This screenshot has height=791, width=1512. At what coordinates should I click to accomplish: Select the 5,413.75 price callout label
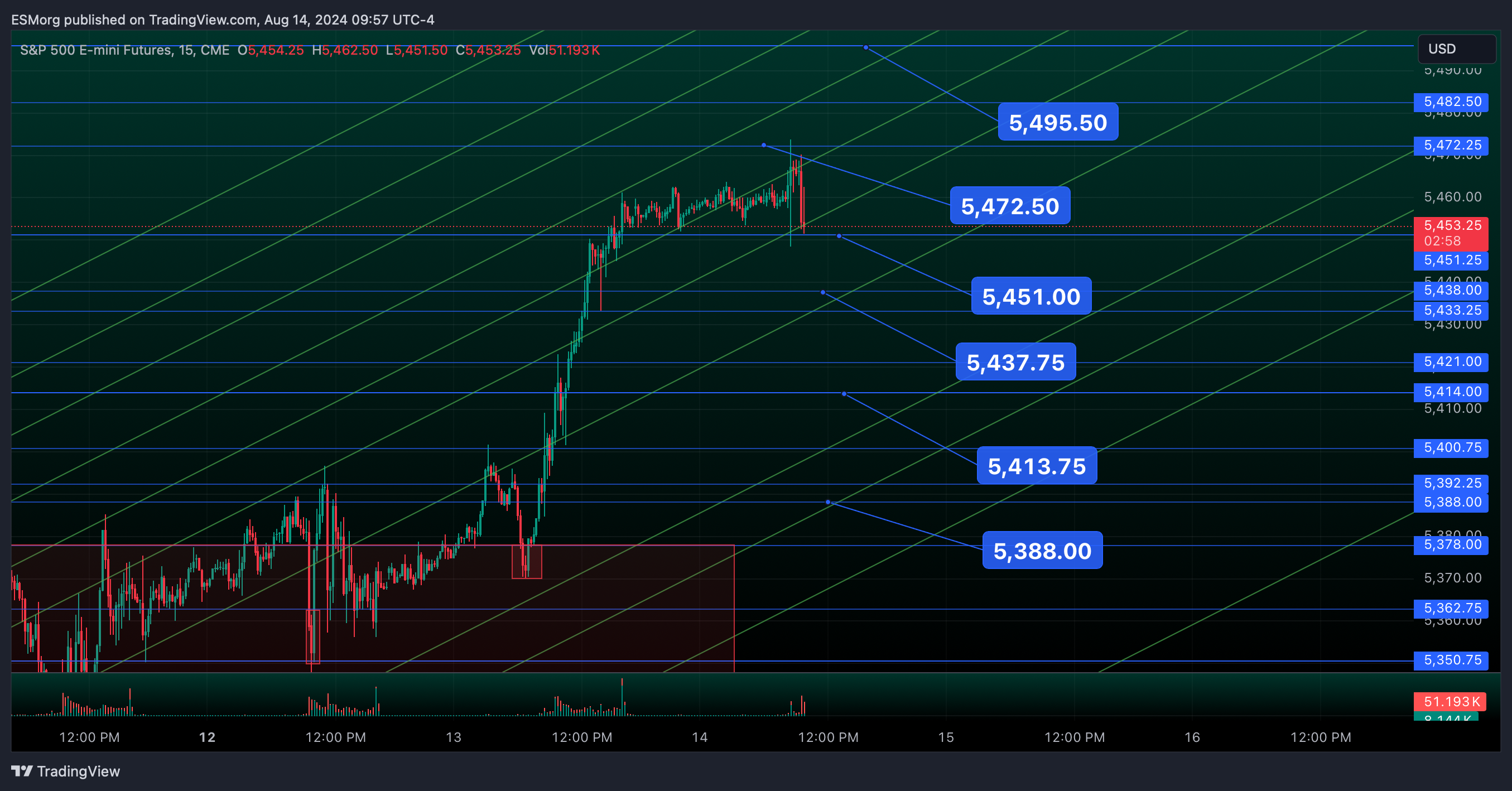pos(1037,466)
